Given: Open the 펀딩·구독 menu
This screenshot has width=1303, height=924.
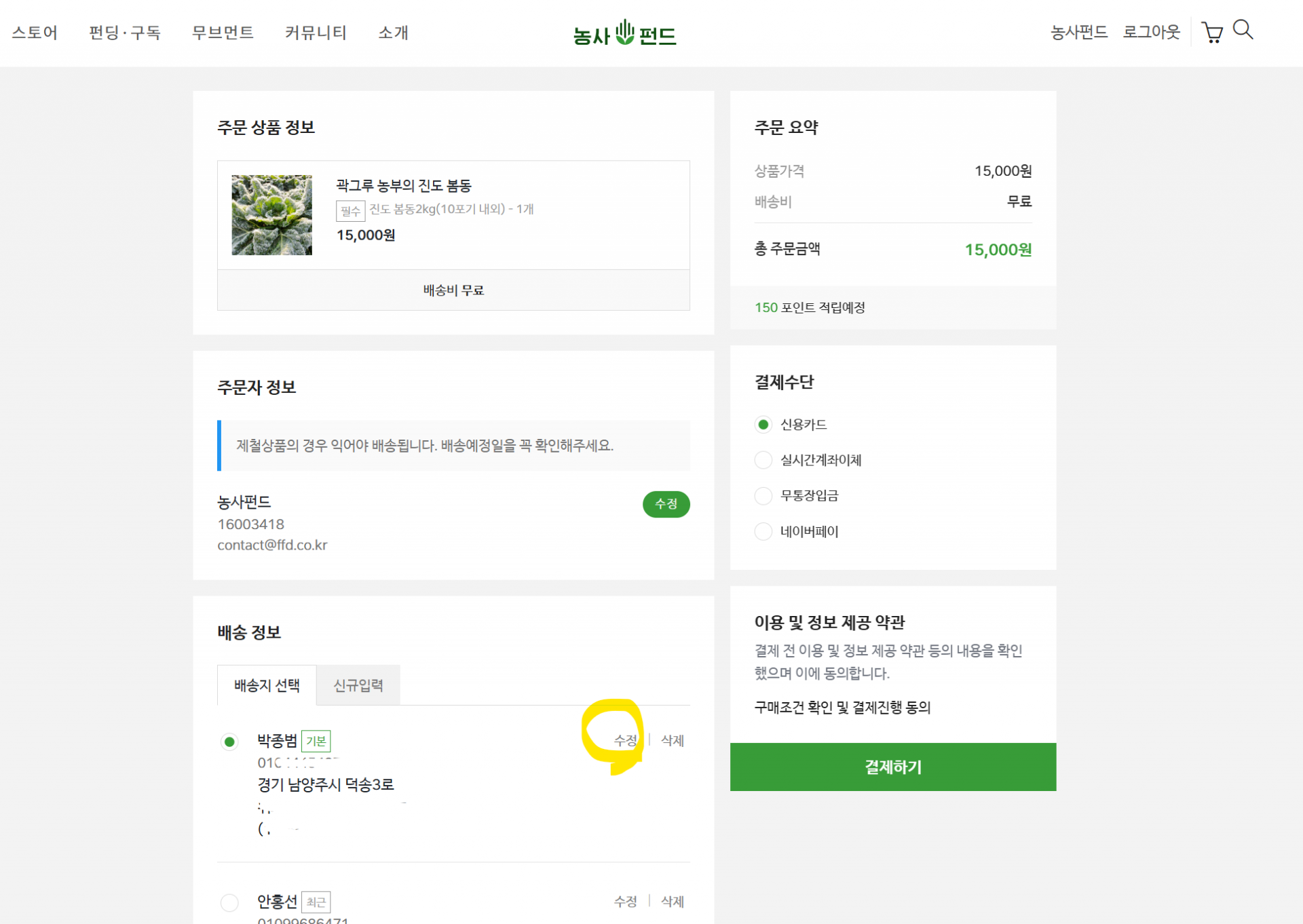Looking at the screenshot, I should pos(125,33).
